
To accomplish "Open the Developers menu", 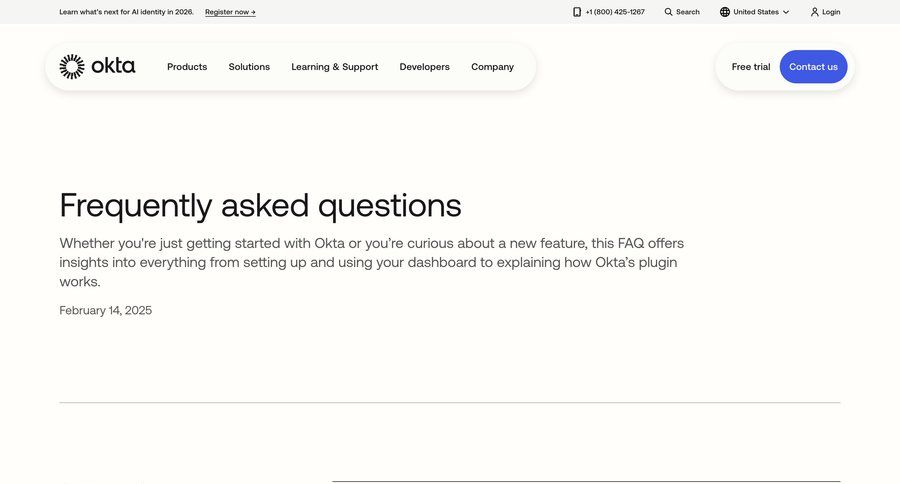I will click(425, 67).
